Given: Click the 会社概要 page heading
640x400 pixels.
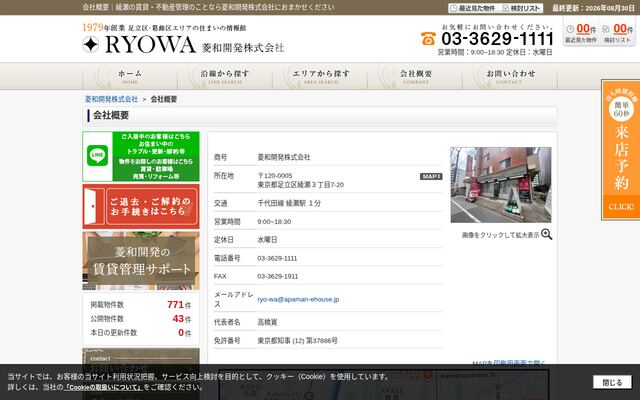Looking at the screenshot, I should (111, 116).
